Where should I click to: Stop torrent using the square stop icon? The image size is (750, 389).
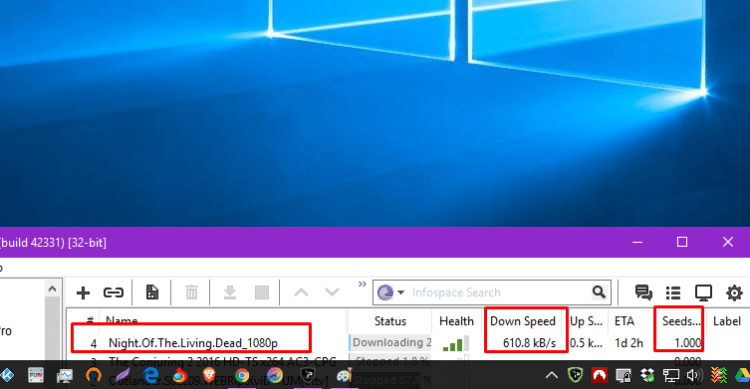click(262, 292)
